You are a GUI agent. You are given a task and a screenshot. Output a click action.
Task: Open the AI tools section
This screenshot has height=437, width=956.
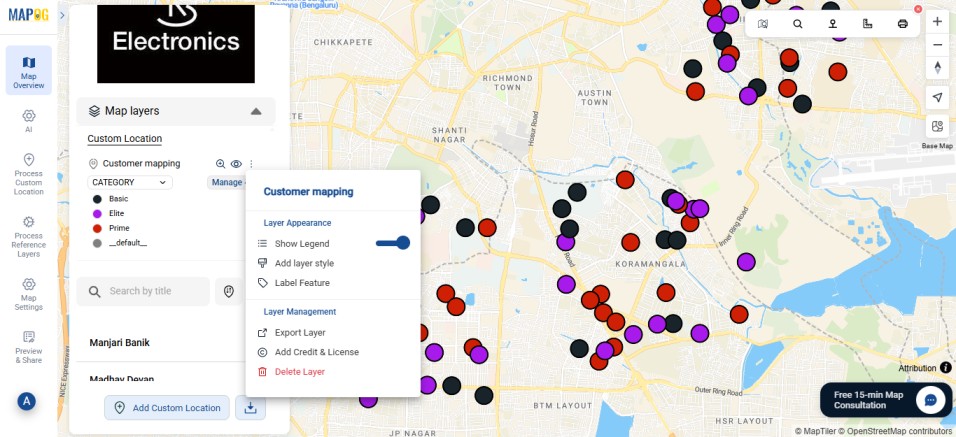click(x=29, y=121)
